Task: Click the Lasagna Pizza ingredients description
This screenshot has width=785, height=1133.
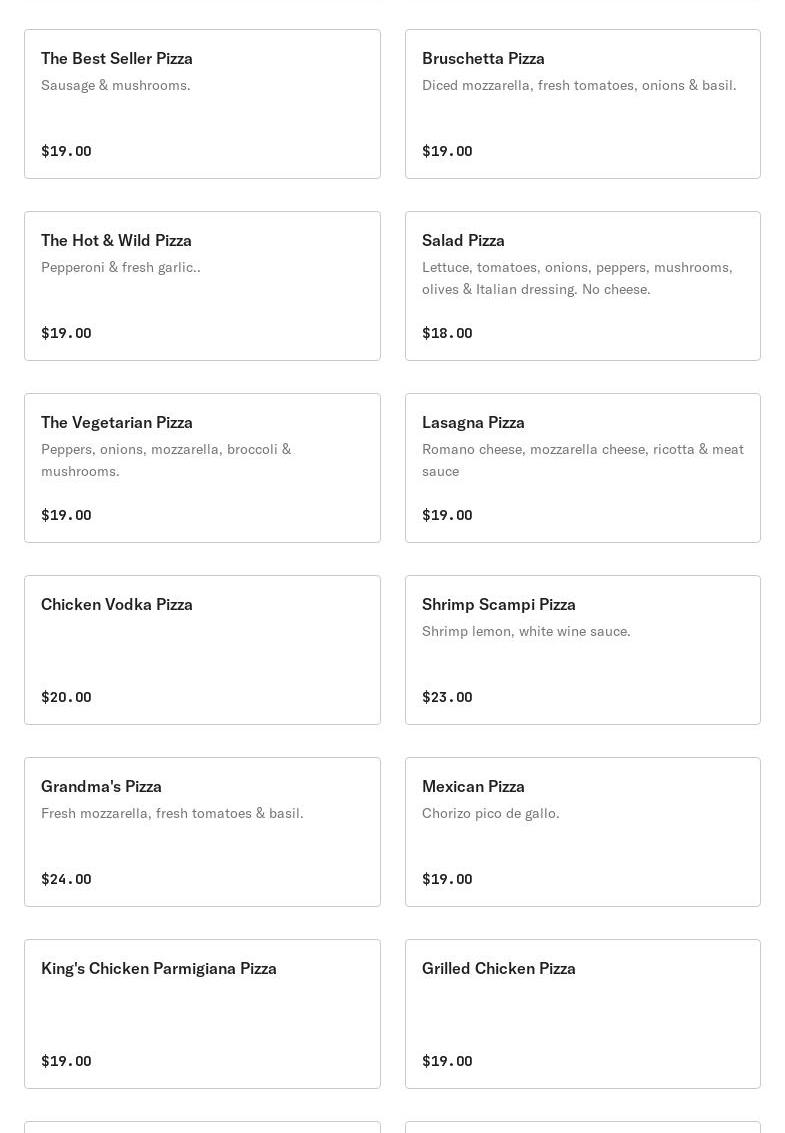Action: [x=582, y=460]
